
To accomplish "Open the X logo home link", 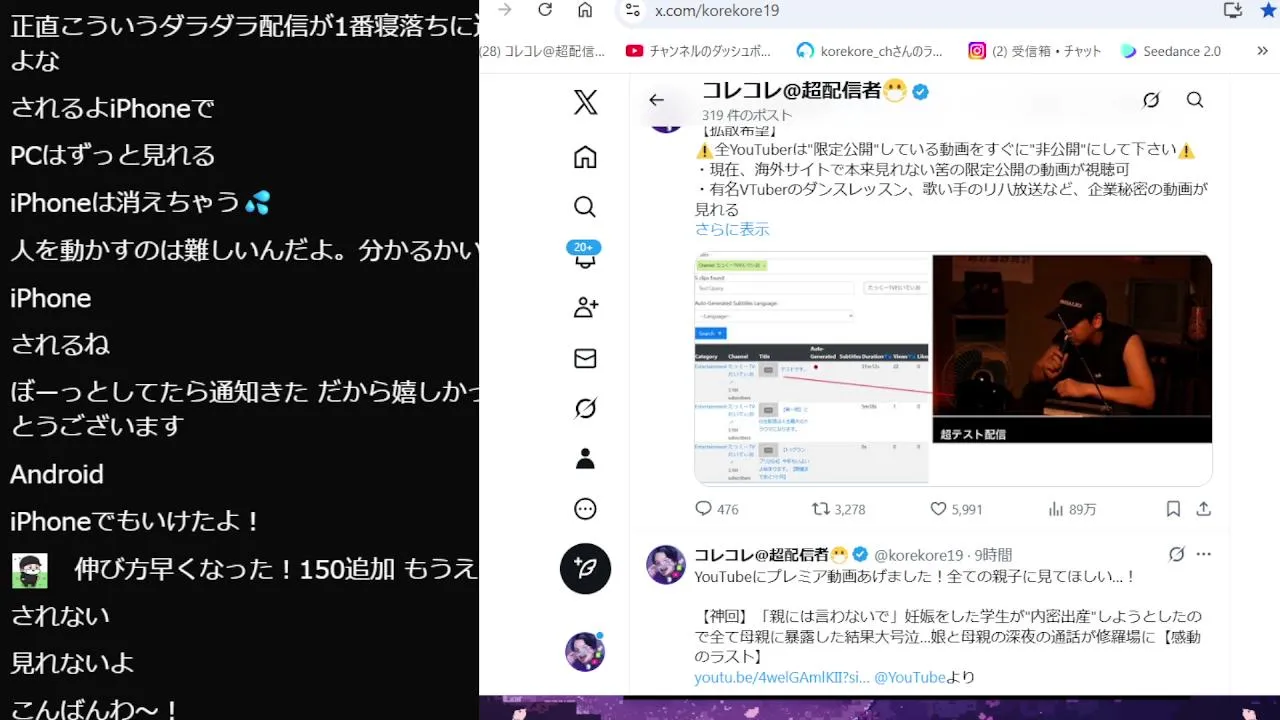I will pos(586,102).
